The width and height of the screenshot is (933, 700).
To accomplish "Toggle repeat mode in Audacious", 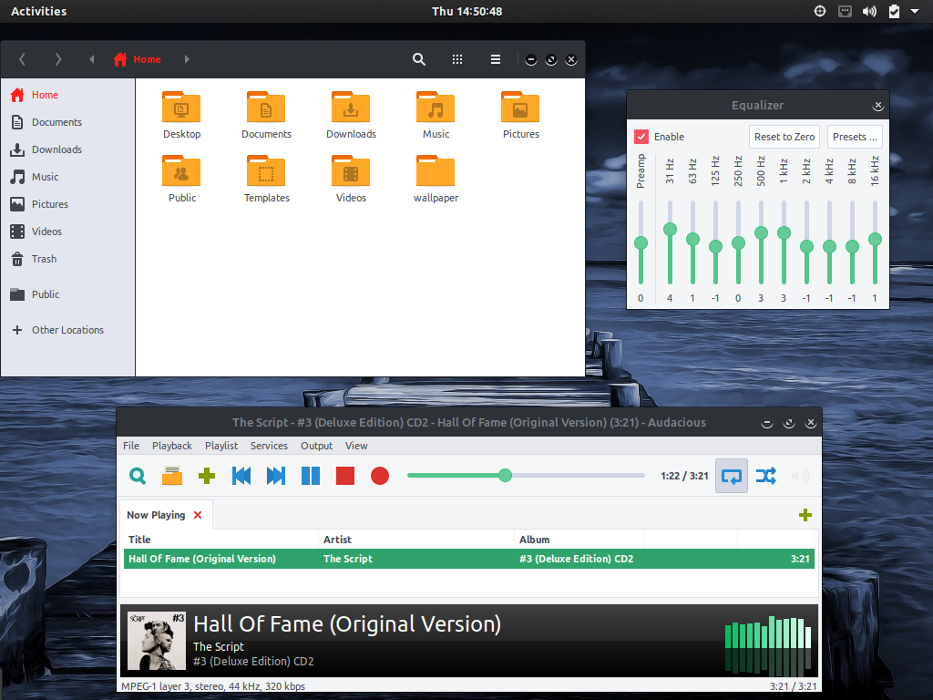I will pyautogui.click(x=731, y=476).
